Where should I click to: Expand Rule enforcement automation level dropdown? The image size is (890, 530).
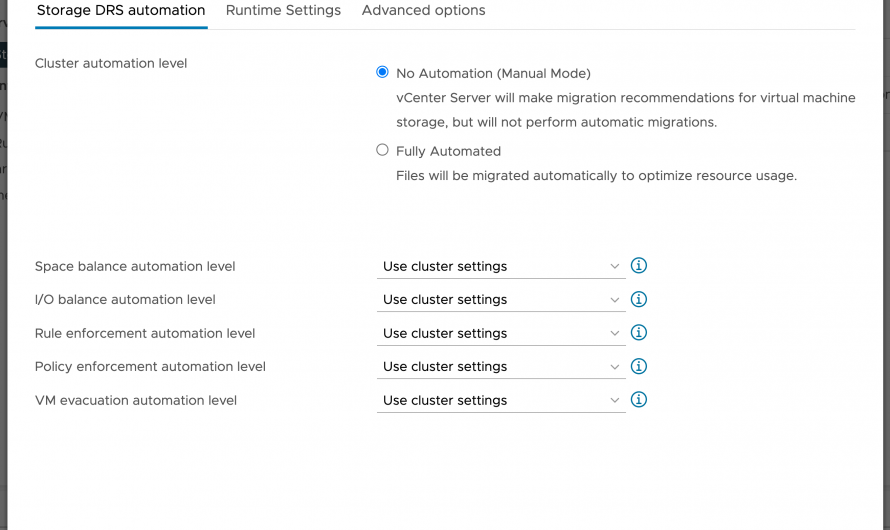pos(501,334)
